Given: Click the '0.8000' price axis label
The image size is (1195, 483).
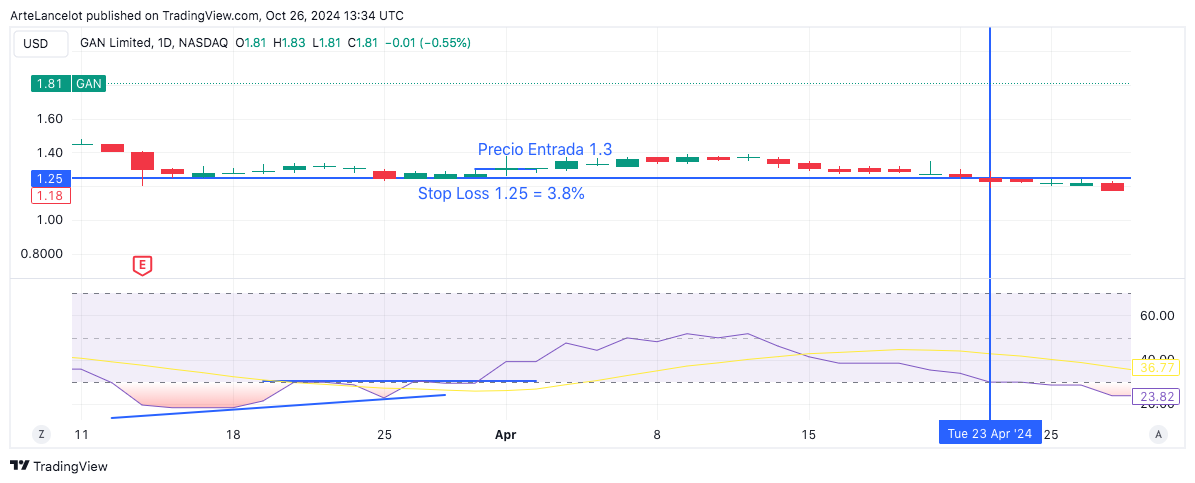Looking at the screenshot, I should pyautogui.click(x=43, y=254).
